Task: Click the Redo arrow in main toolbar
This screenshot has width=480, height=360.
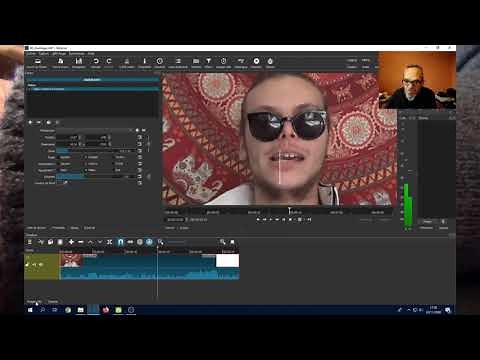Action: [109, 61]
